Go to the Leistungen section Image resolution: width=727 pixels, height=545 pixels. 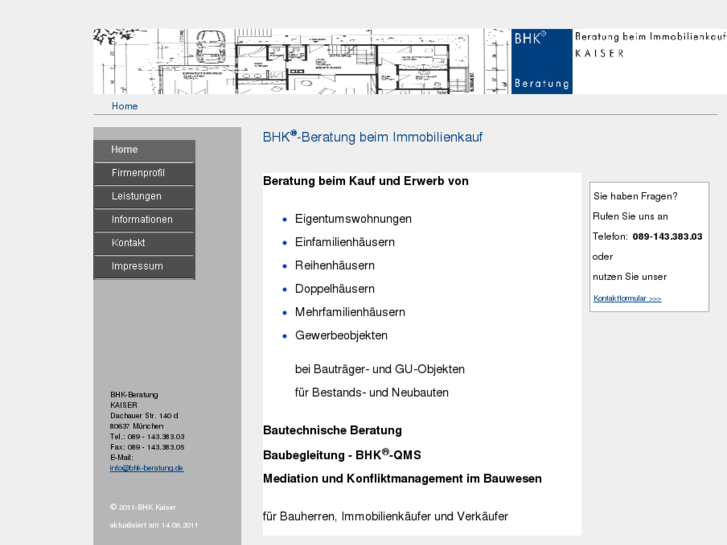(x=144, y=197)
